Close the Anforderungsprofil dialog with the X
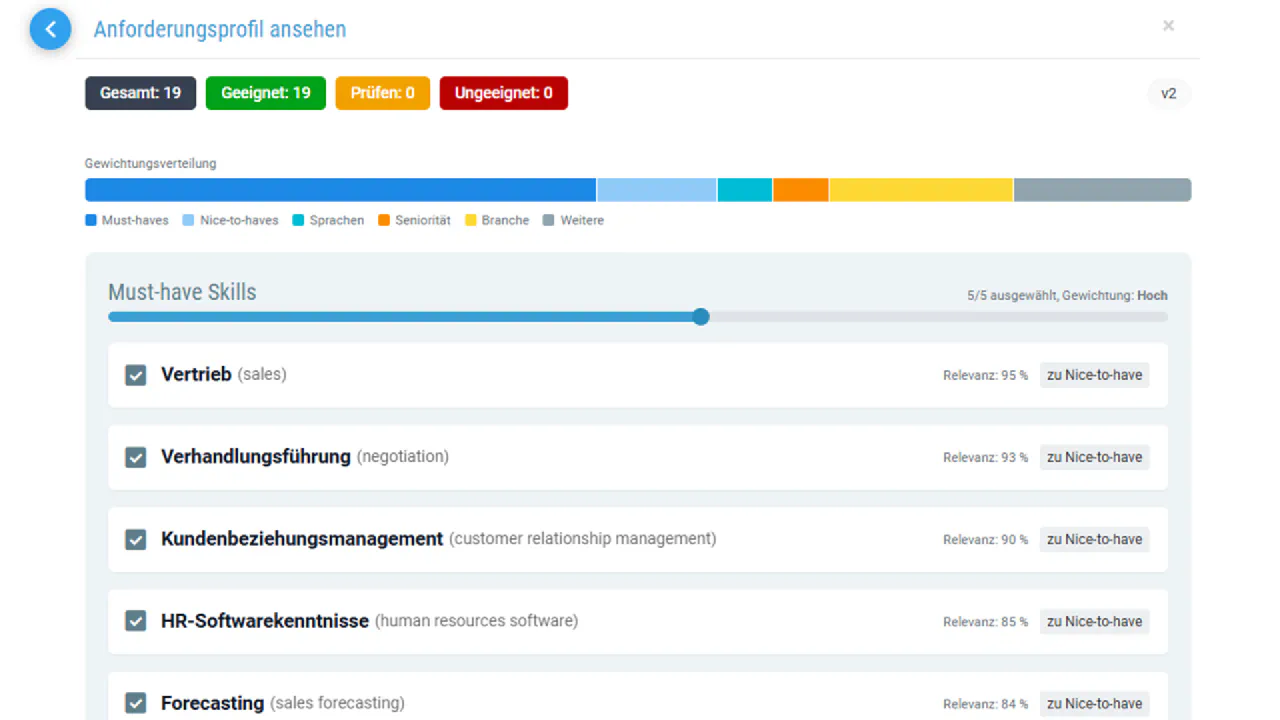The height and width of the screenshot is (720, 1280). tap(1168, 26)
